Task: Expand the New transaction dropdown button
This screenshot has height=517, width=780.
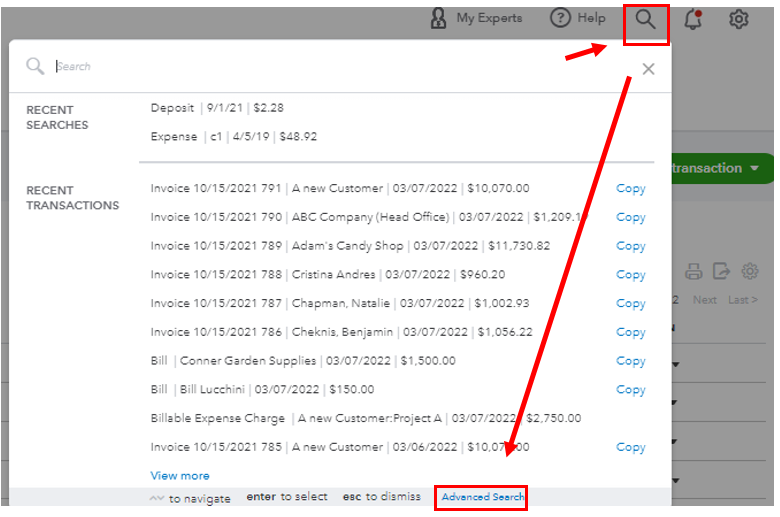Action: click(x=722, y=168)
